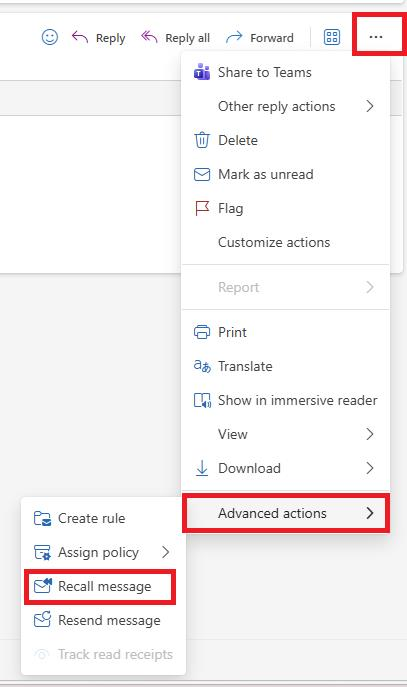Open the apps grid icon

[332, 37]
